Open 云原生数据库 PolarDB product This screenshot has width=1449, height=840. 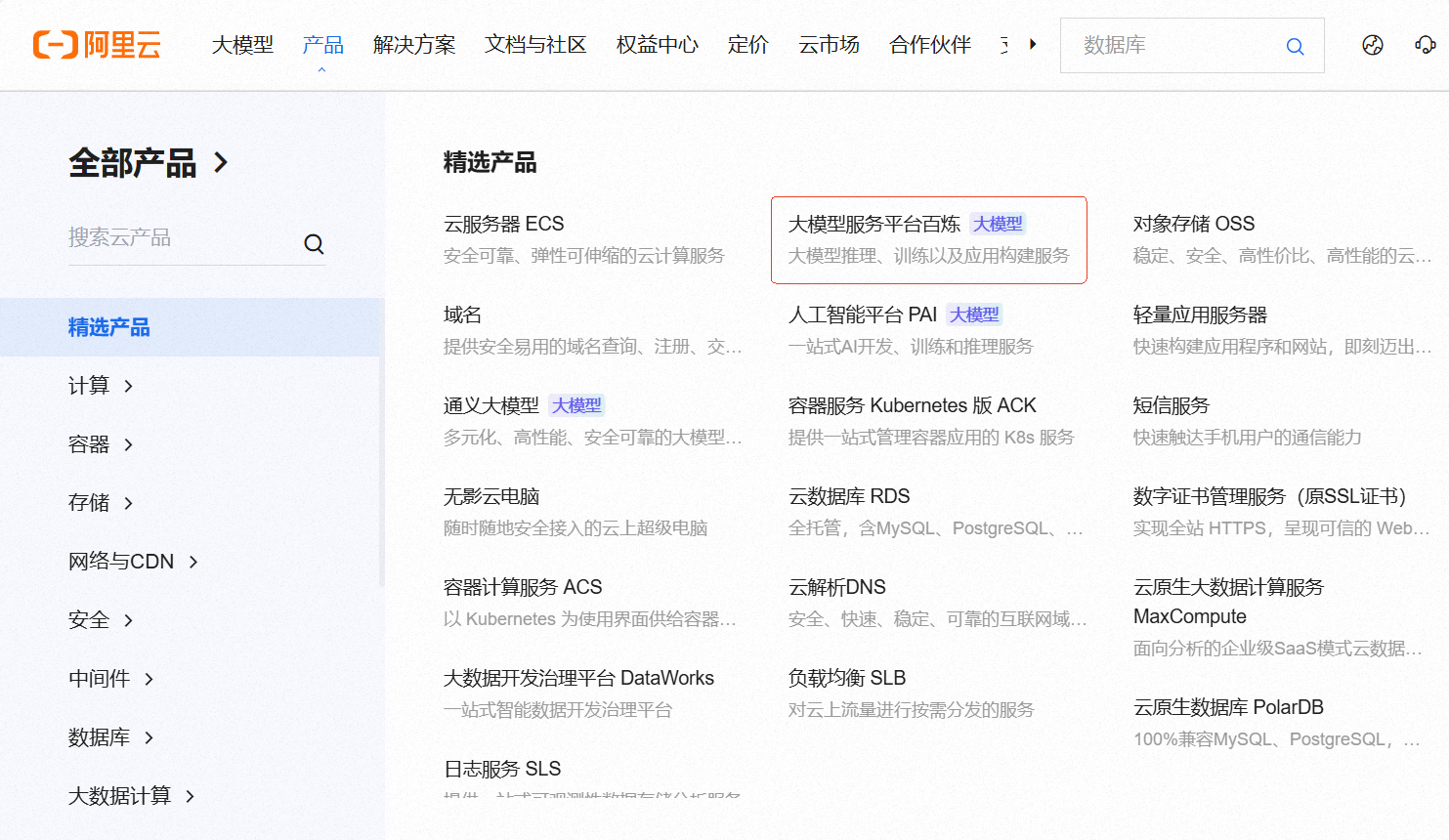tap(1228, 707)
